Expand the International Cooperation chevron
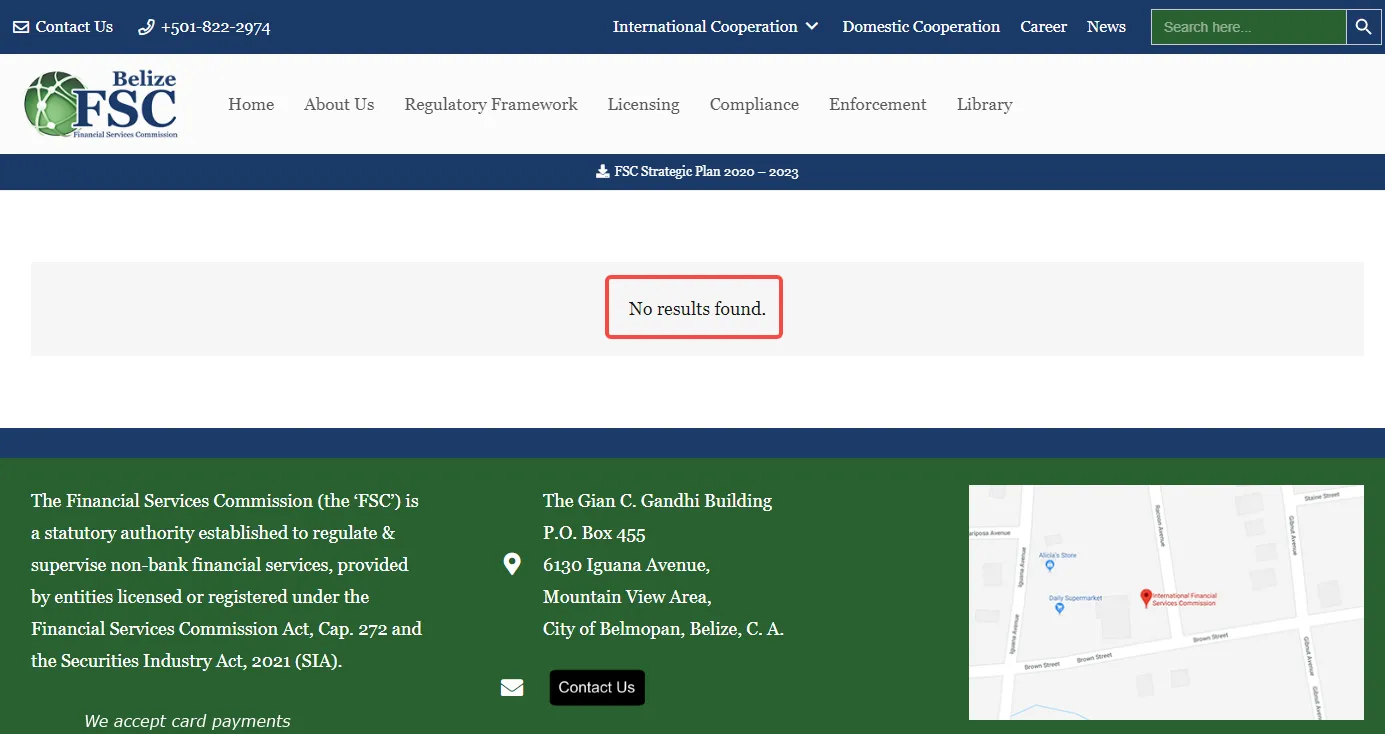The image size is (1385, 734). tap(812, 27)
